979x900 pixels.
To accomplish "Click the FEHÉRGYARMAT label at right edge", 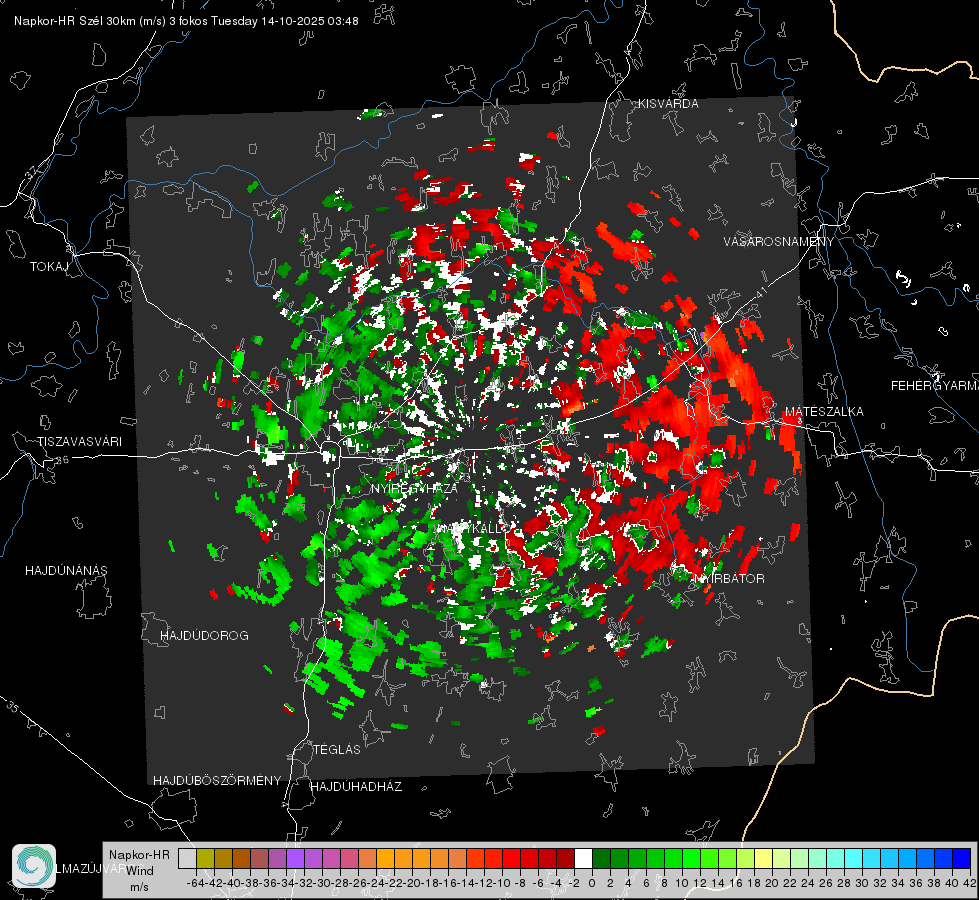I will pyautogui.click(x=935, y=386).
